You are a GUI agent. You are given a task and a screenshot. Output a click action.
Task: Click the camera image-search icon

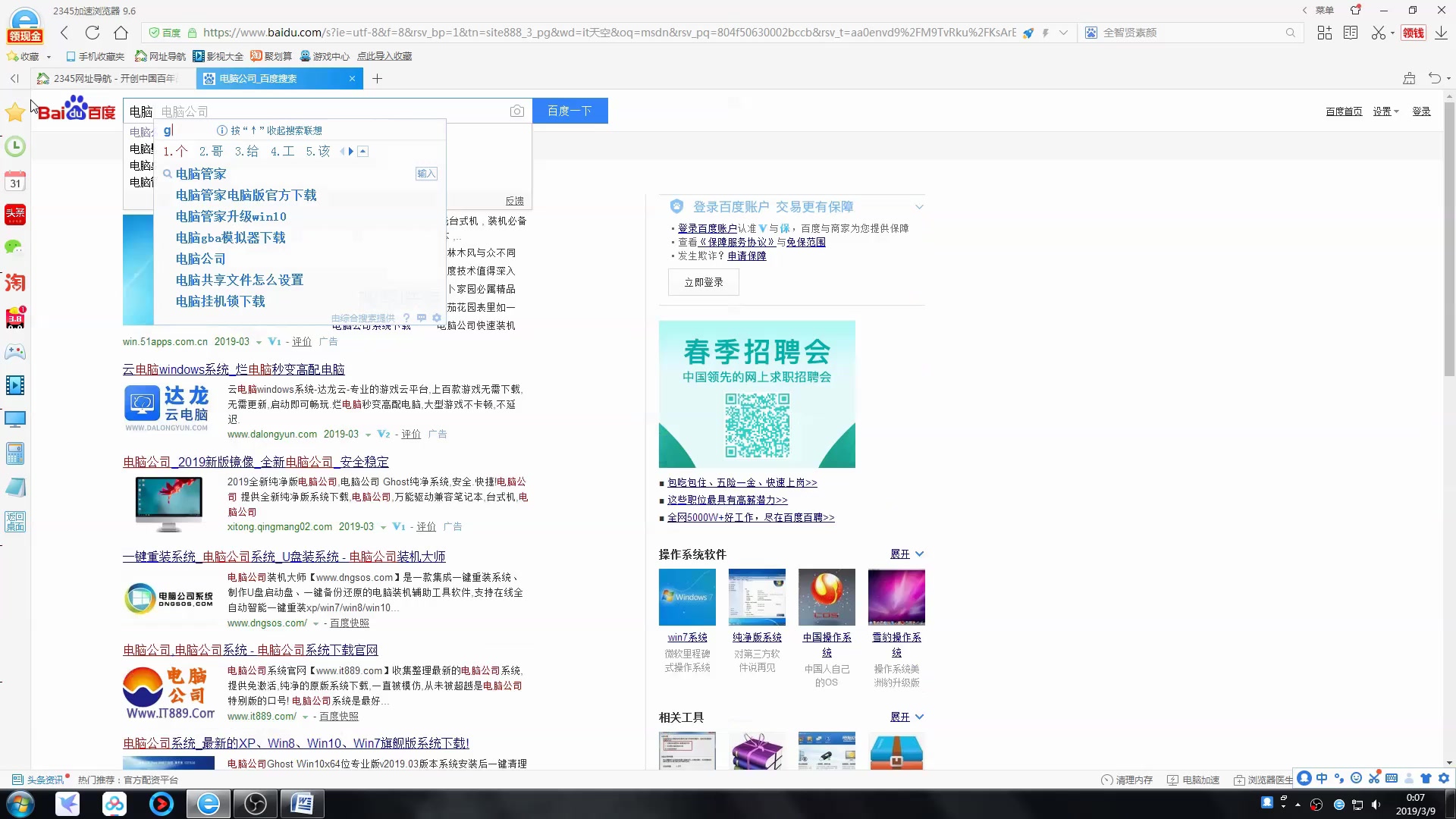click(x=516, y=111)
